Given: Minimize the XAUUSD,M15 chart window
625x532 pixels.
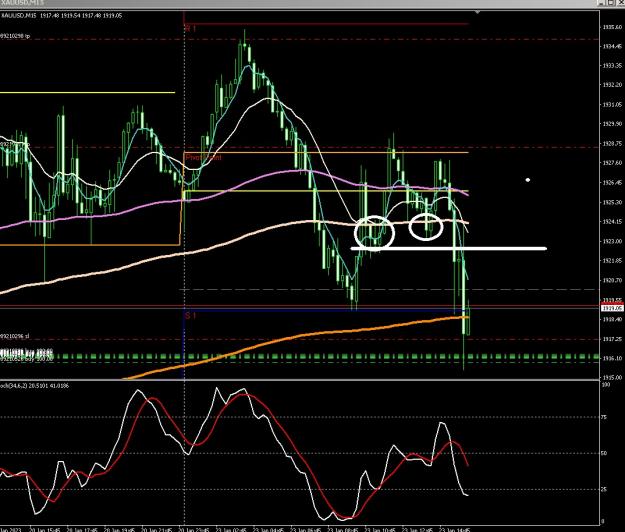Looking at the screenshot, I should point(602,3).
